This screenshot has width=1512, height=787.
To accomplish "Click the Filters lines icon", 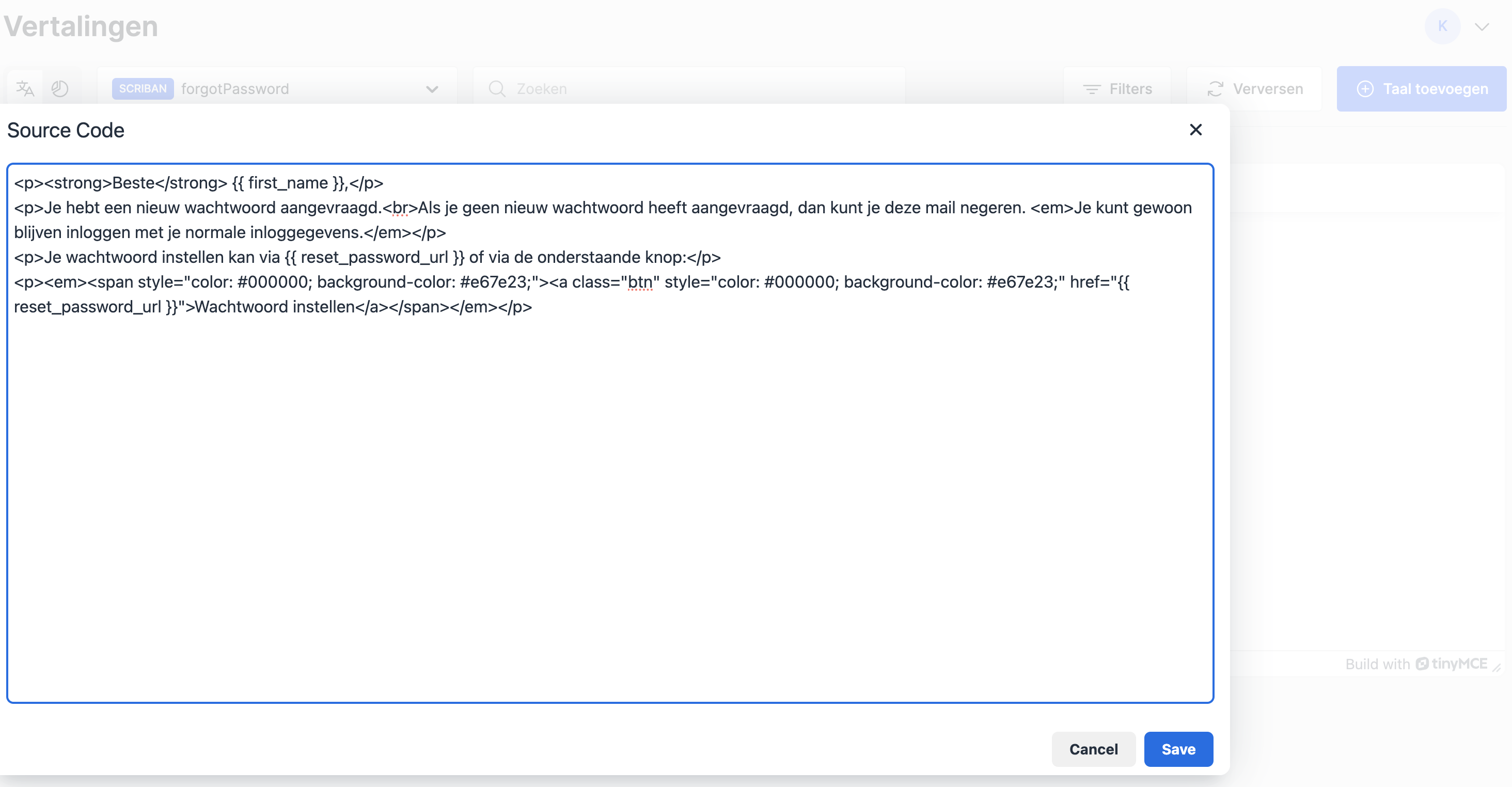I will 1091,89.
